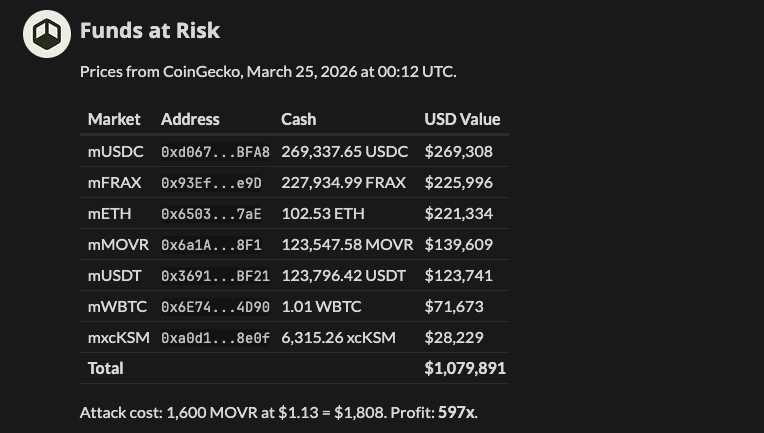This screenshot has height=433, width=764.
Task: Click the mETH address 0x6503...7aE
Action: (211, 214)
